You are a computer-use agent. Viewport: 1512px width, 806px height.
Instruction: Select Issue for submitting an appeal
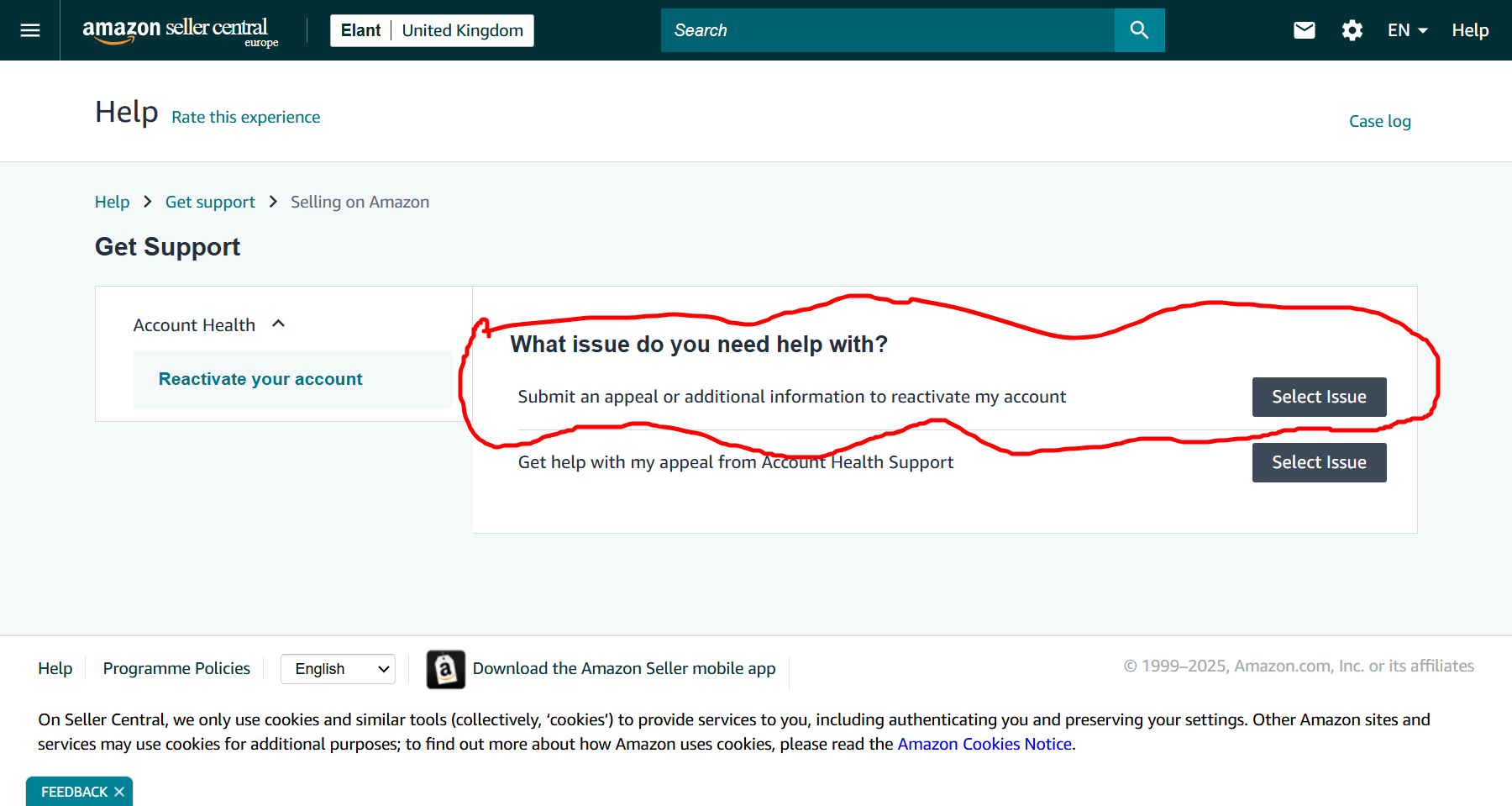1319,397
